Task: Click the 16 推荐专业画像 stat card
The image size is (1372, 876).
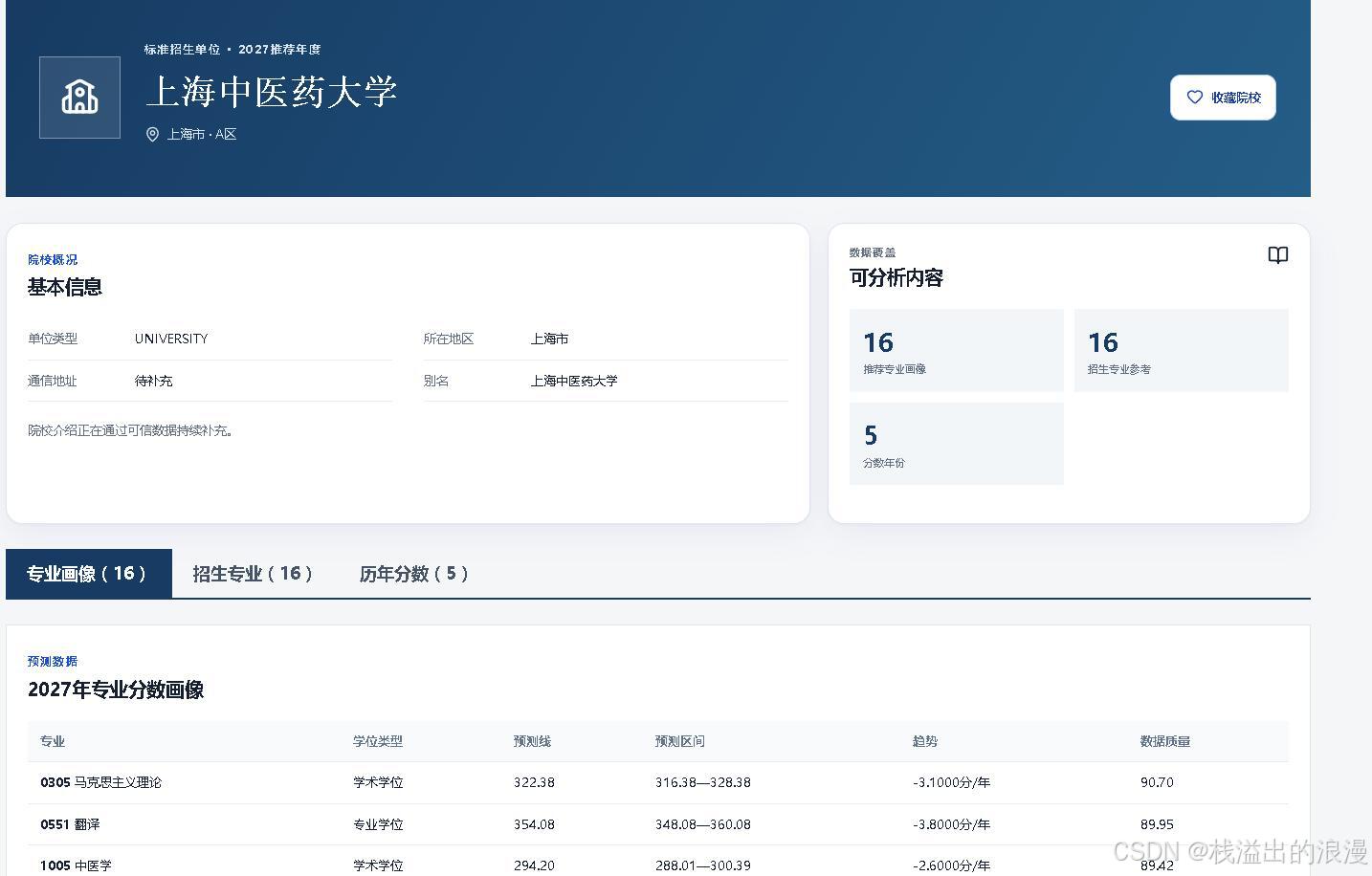Action: pyautogui.click(x=956, y=350)
